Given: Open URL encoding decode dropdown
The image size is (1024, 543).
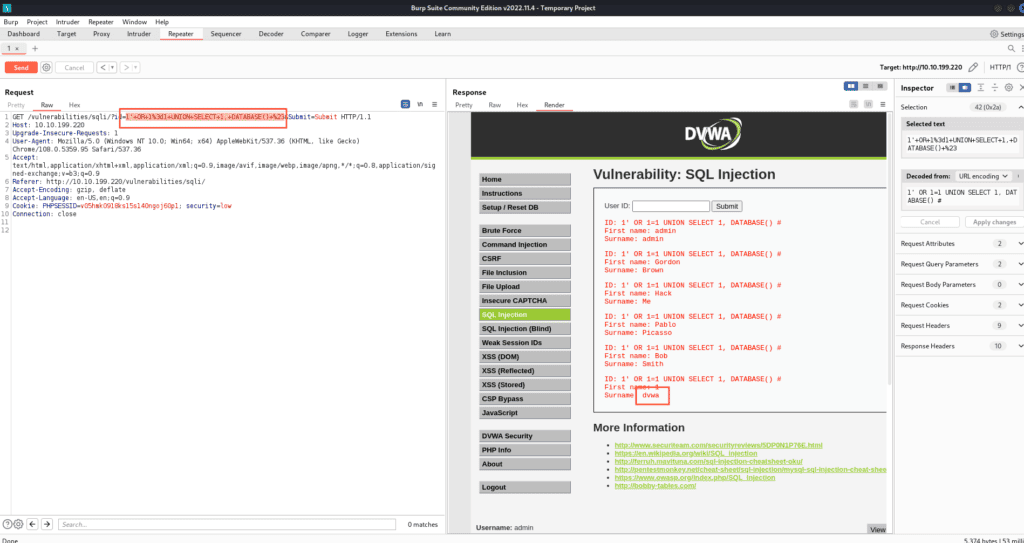Looking at the screenshot, I should pos(983,176).
